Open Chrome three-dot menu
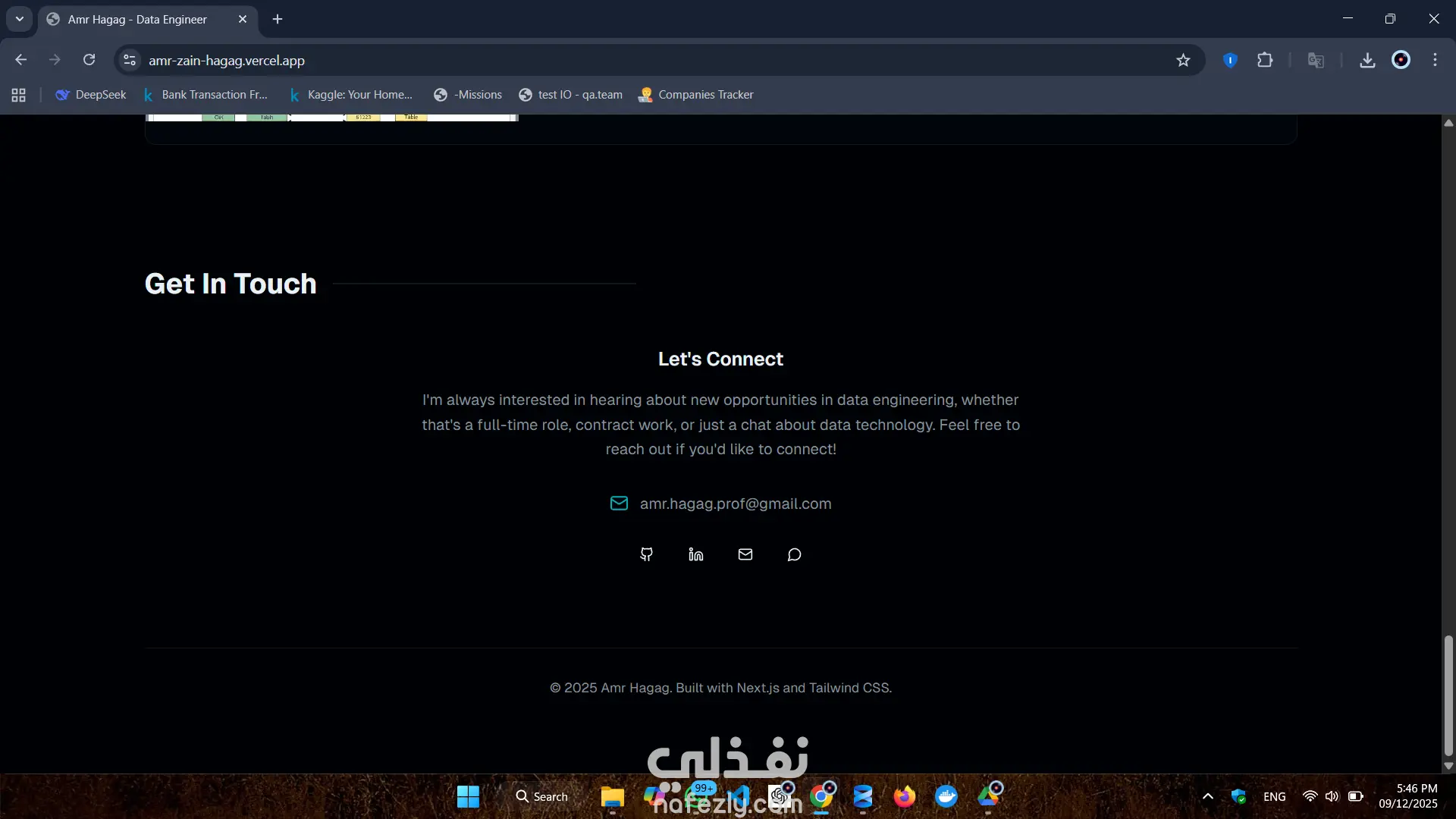Image resolution: width=1456 pixels, height=819 pixels. pos(1435,60)
